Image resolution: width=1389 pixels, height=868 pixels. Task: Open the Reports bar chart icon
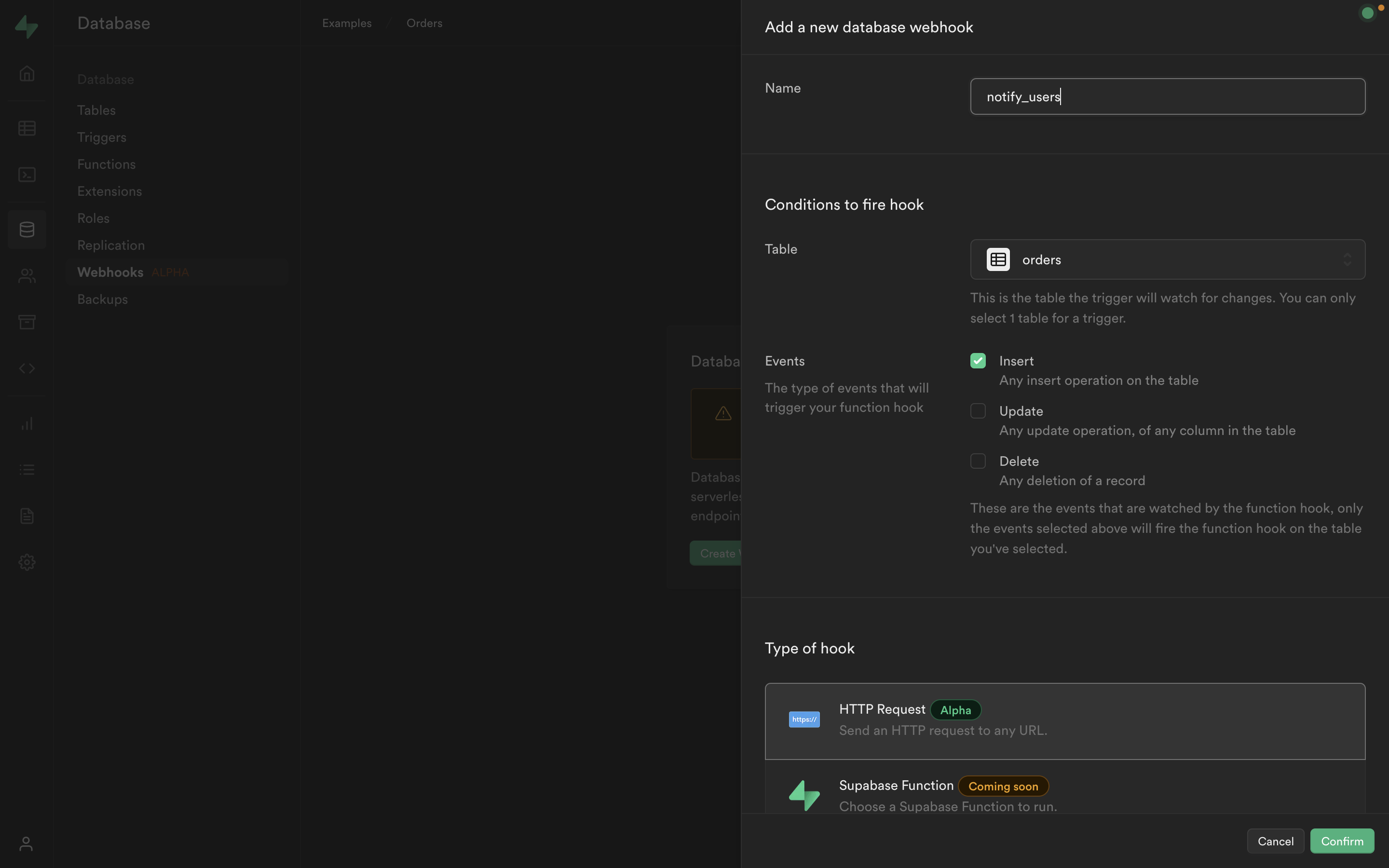pos(27,424)
